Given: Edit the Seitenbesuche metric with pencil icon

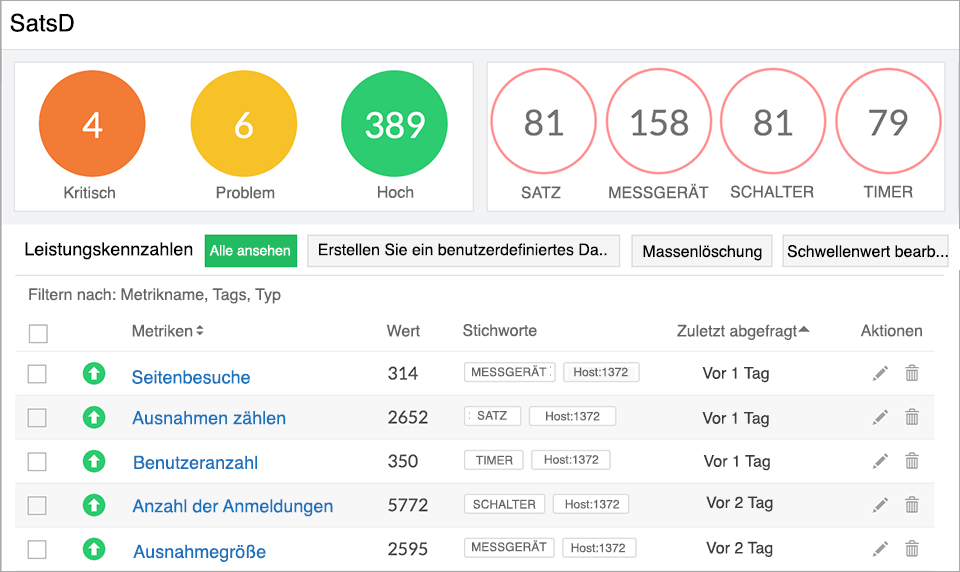Looking at the screenshot, I should click(x=880, y=373).
